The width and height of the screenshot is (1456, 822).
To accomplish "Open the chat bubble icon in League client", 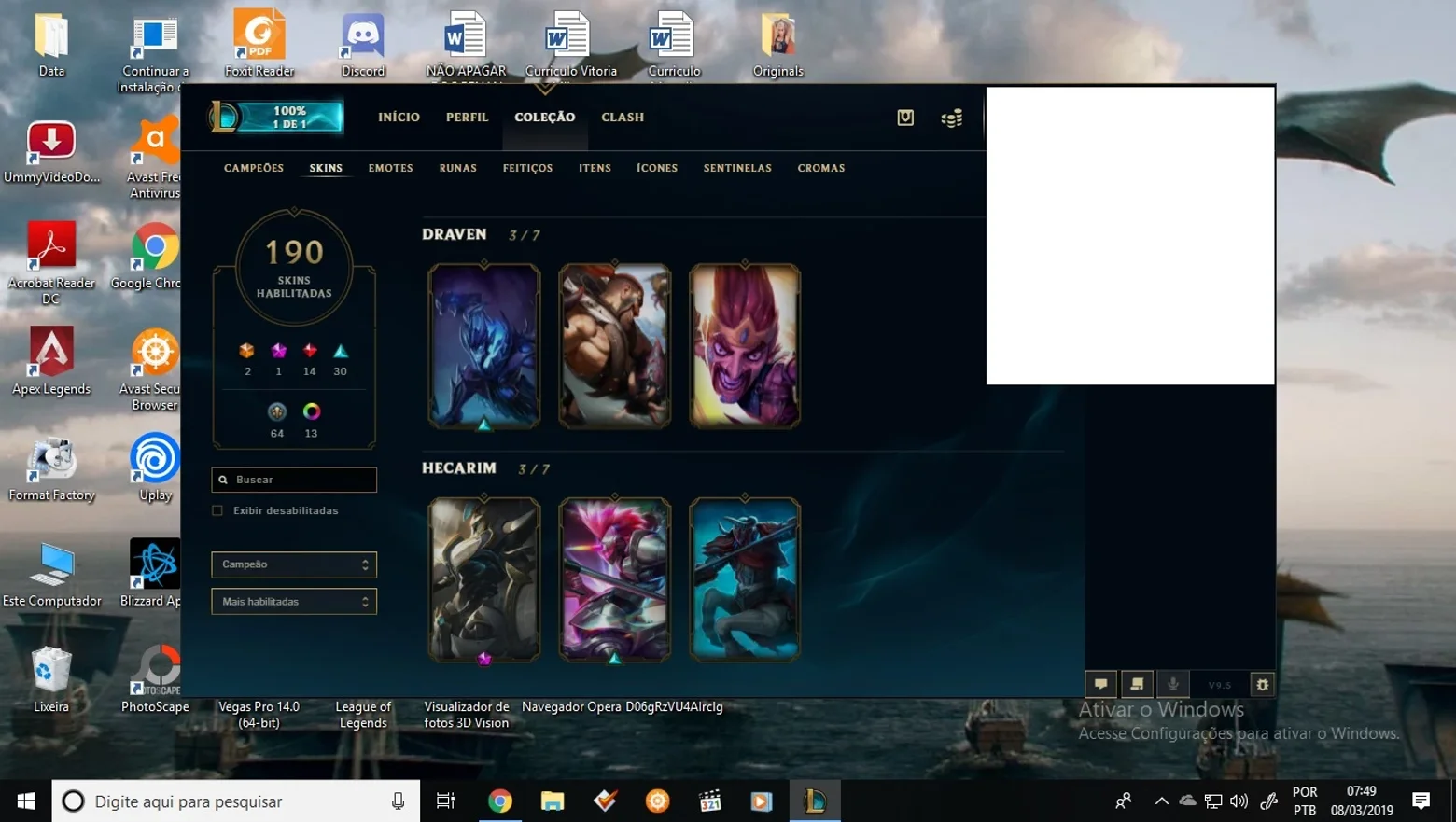I will pos(1101,684).
